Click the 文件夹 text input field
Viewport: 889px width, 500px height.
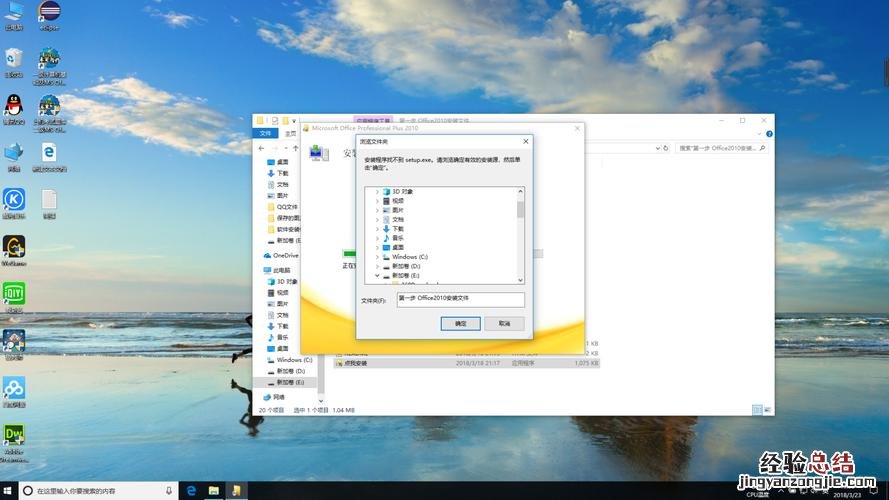(x=460, y=299)
